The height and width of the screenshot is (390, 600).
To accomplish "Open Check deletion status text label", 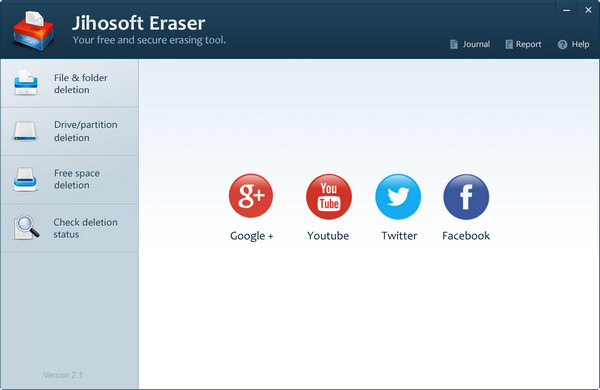I will [85, 228].
